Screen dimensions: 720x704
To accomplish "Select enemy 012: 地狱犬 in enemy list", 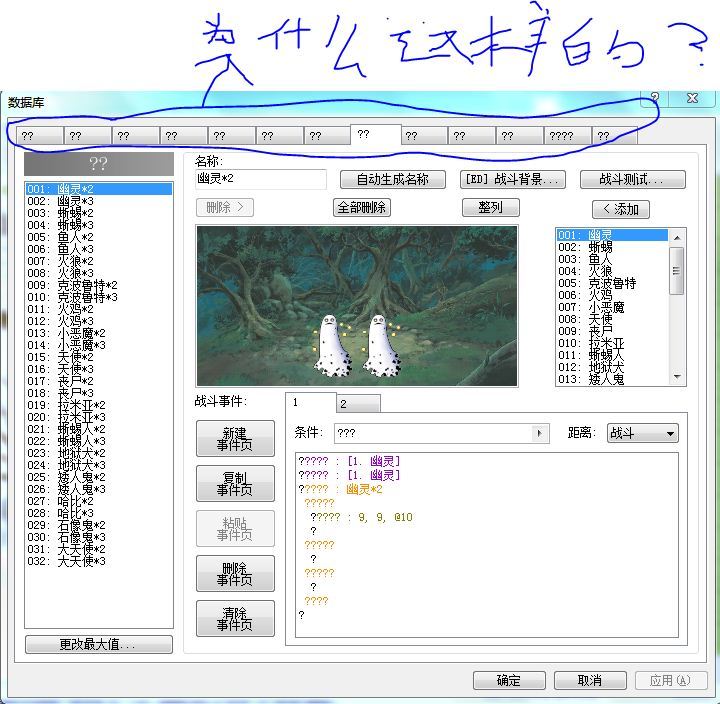I will pos(612,367).
